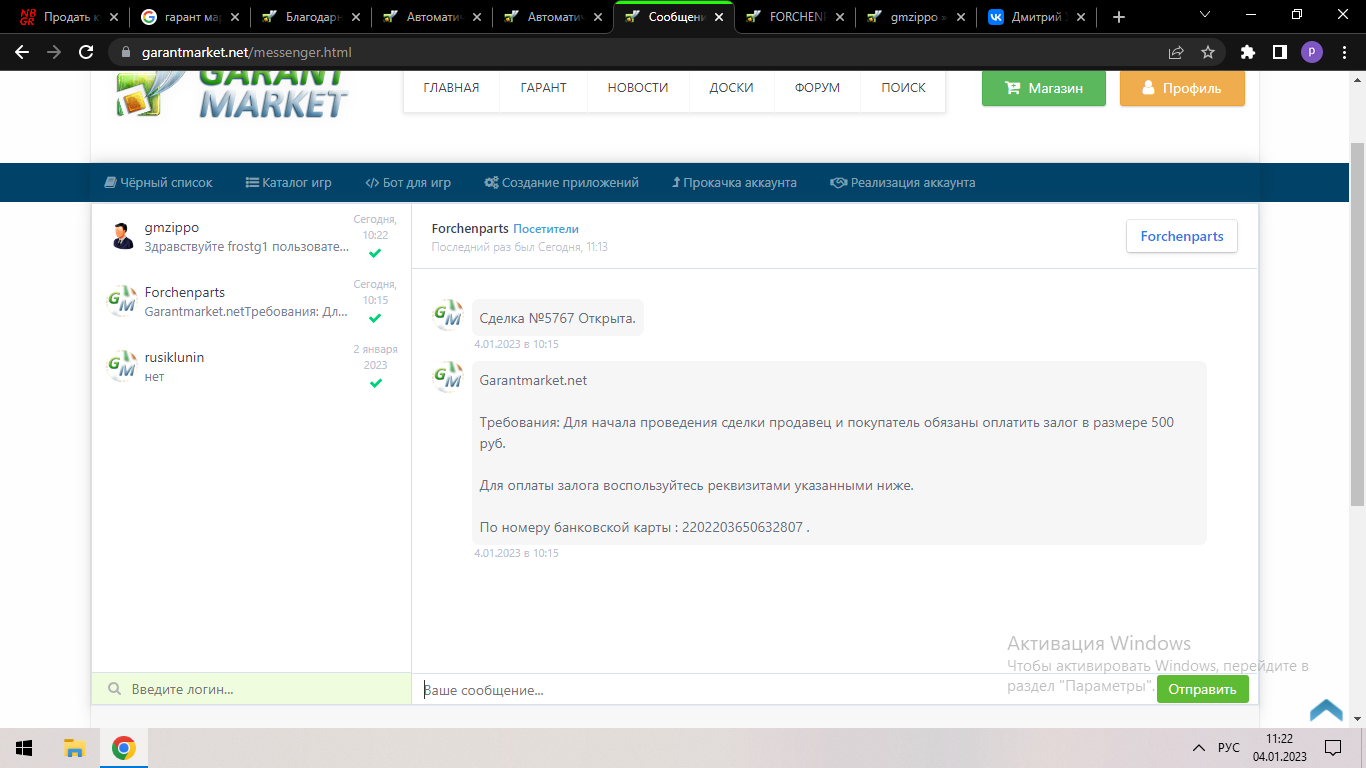Open Чёрный список link
The width and height of the screenshot is (1366, 768).
[x=158, y=183]
